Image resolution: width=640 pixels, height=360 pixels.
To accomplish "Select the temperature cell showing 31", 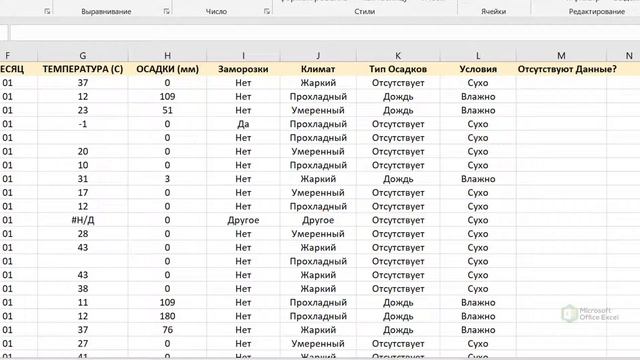I will (x=83, y=179).
